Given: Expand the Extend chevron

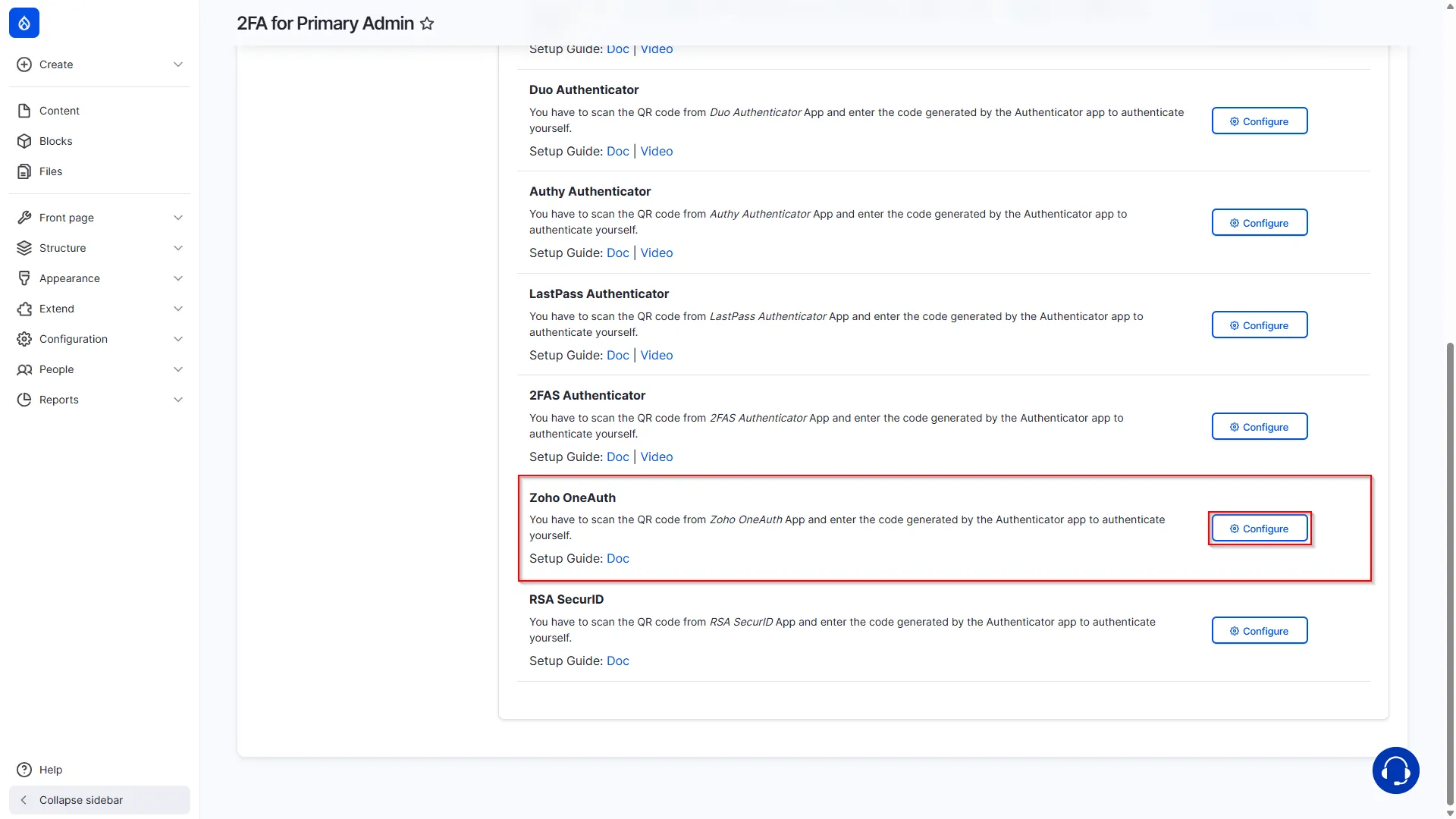Looking at the screenshot, I should (178, 309).
